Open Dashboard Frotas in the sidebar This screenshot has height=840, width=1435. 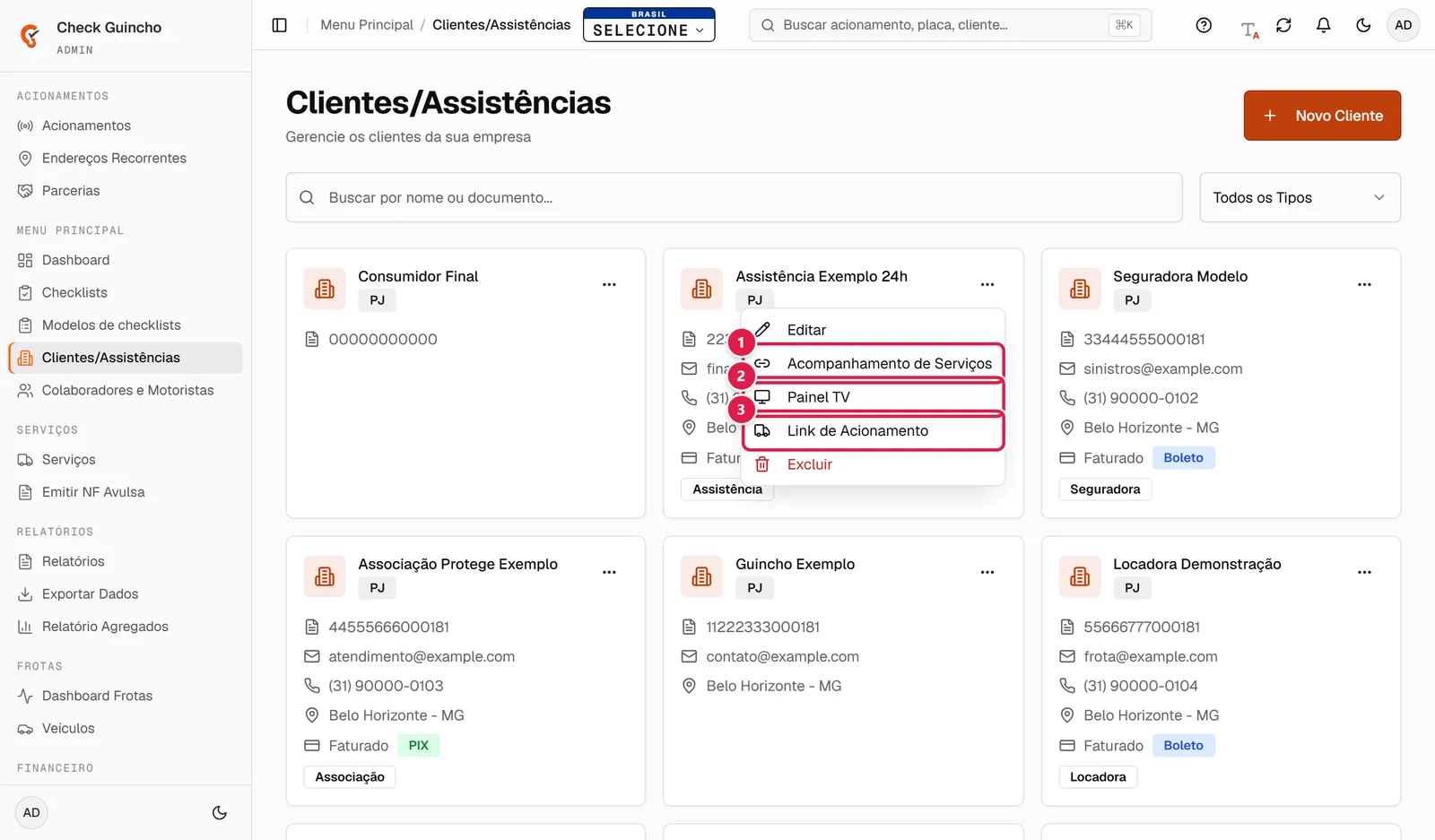coord(126,696)
